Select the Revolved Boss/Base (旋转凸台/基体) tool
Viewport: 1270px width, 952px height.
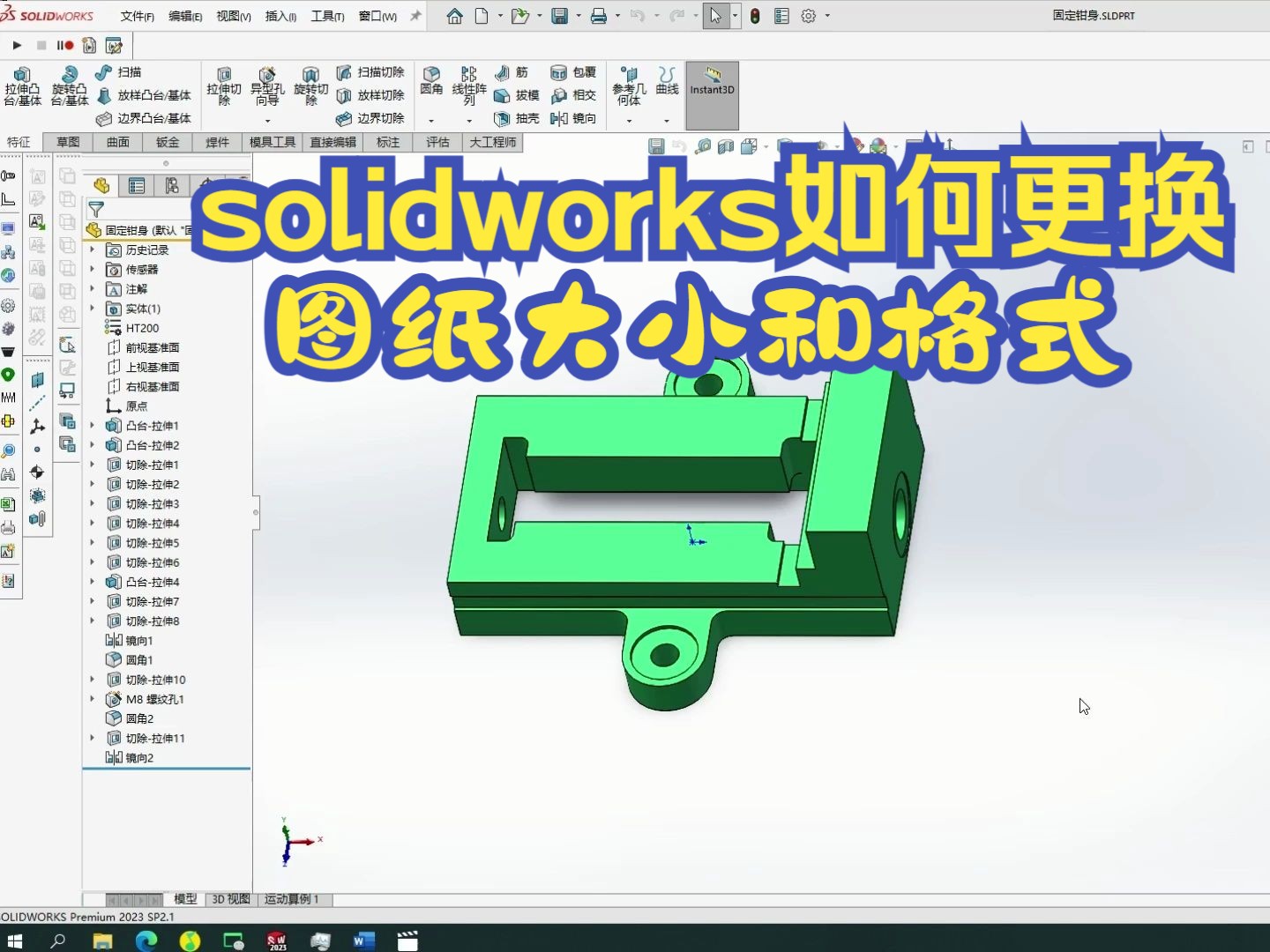coord(69,86)
